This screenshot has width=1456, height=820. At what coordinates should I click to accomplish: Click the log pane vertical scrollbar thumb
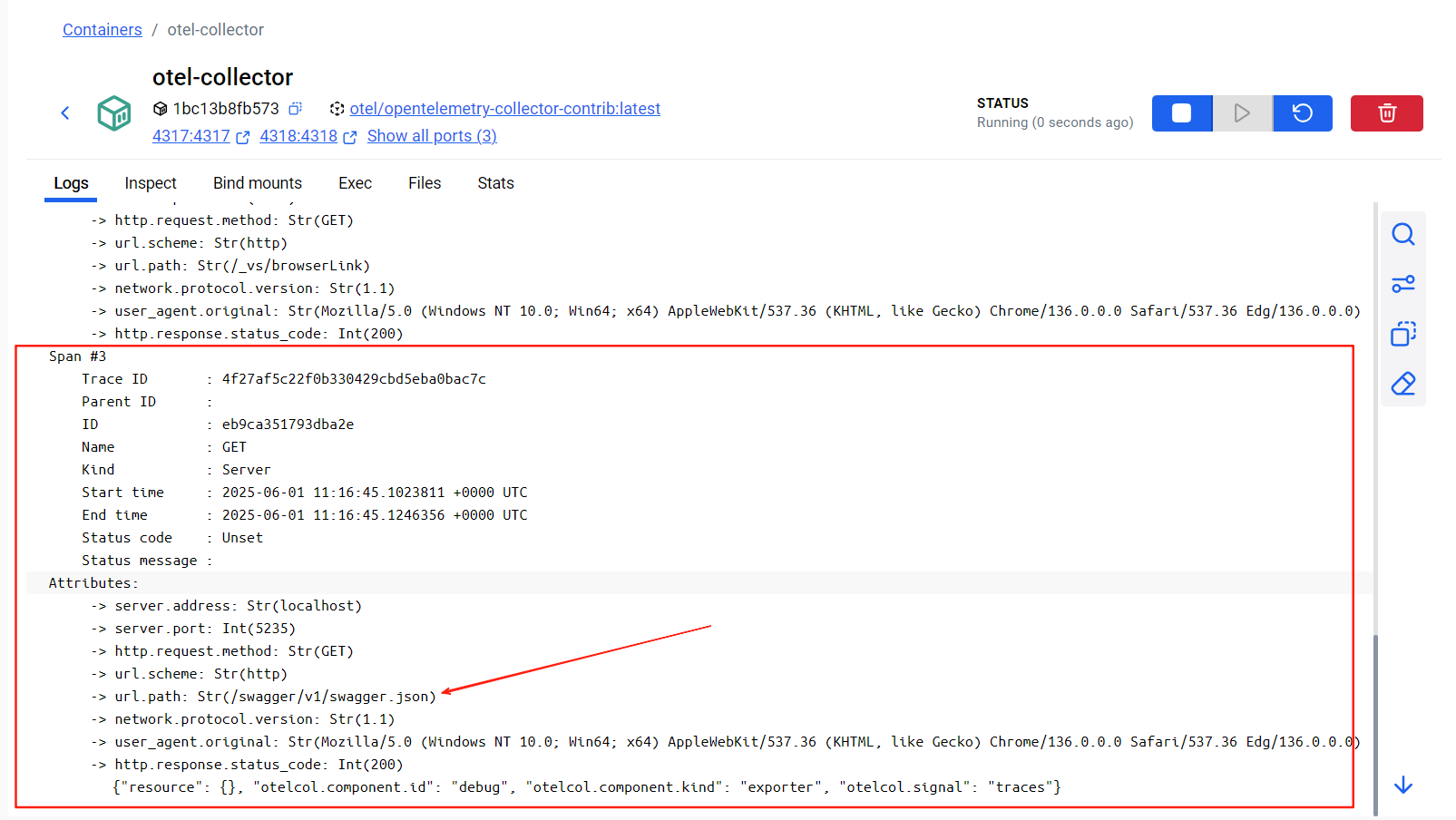pyautogui.click(x=1375, y=724)
